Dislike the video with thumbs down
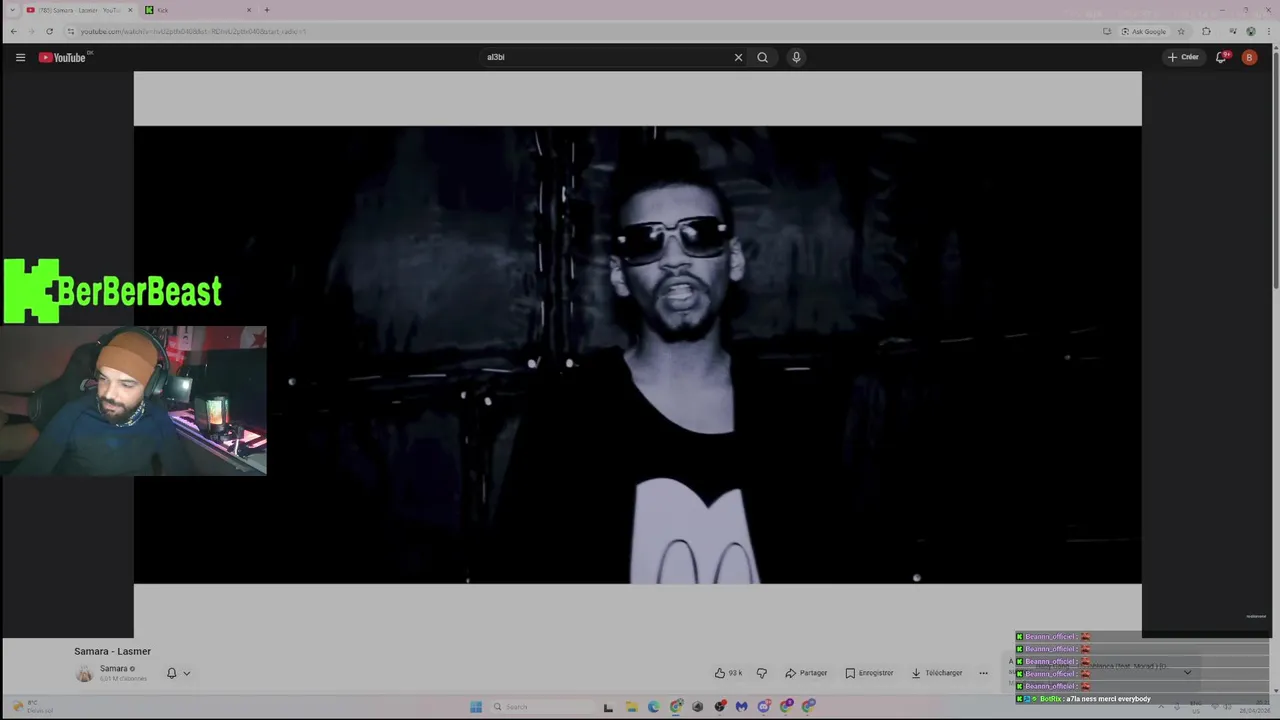Viewport: 1280px width, 720px height. pos(761,673)
